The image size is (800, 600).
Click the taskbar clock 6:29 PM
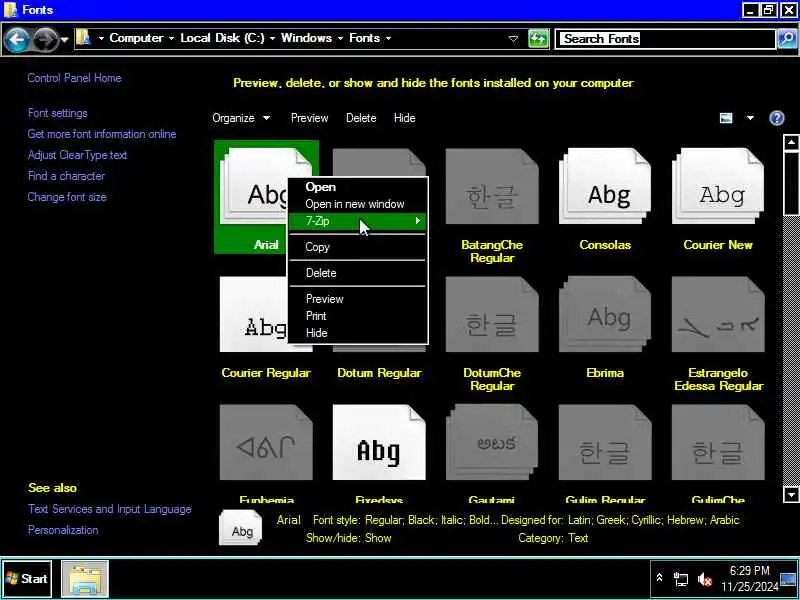pyautogui.click(x=749, y=571)
